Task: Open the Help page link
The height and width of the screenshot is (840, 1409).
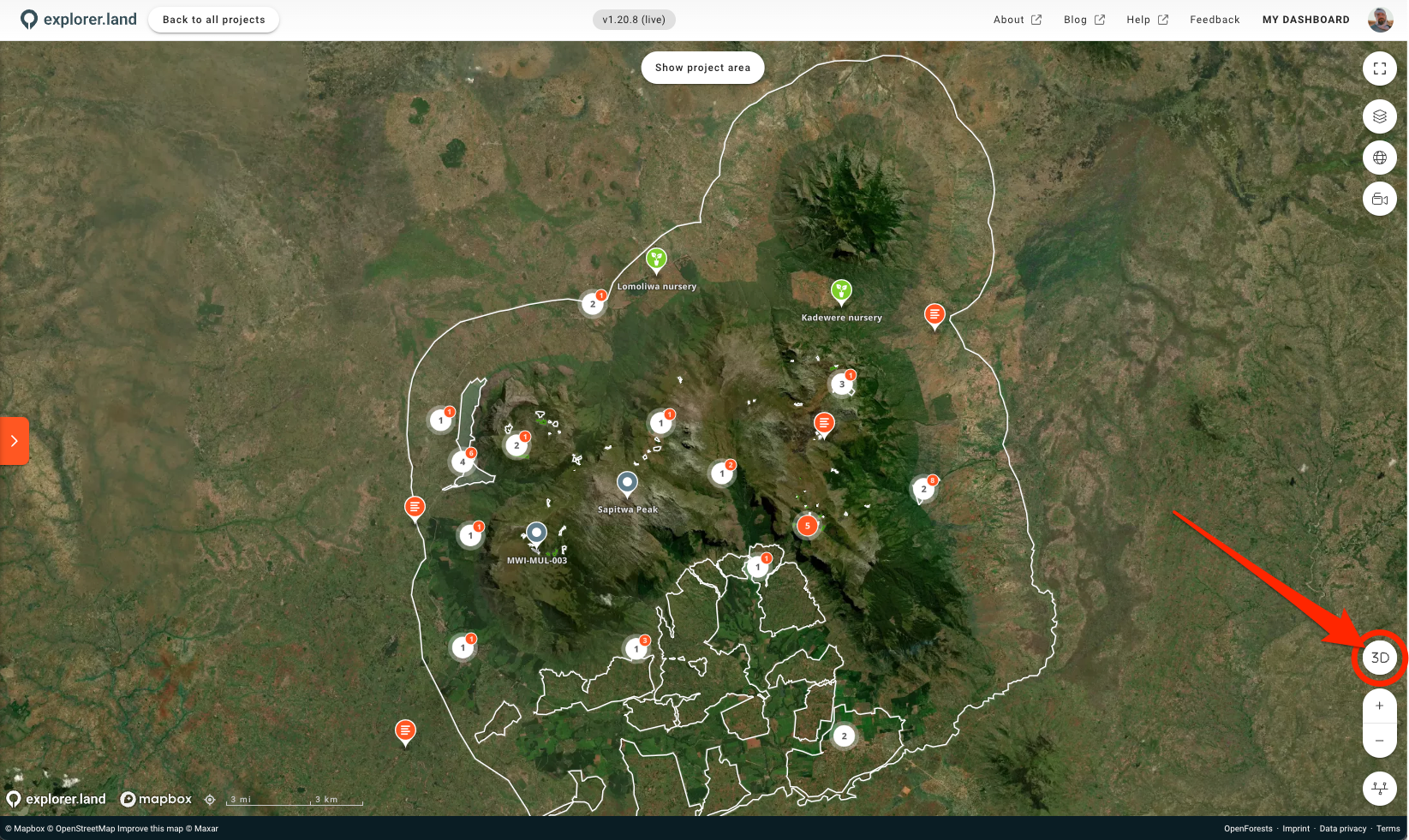Action: (x=1147, y=20)
